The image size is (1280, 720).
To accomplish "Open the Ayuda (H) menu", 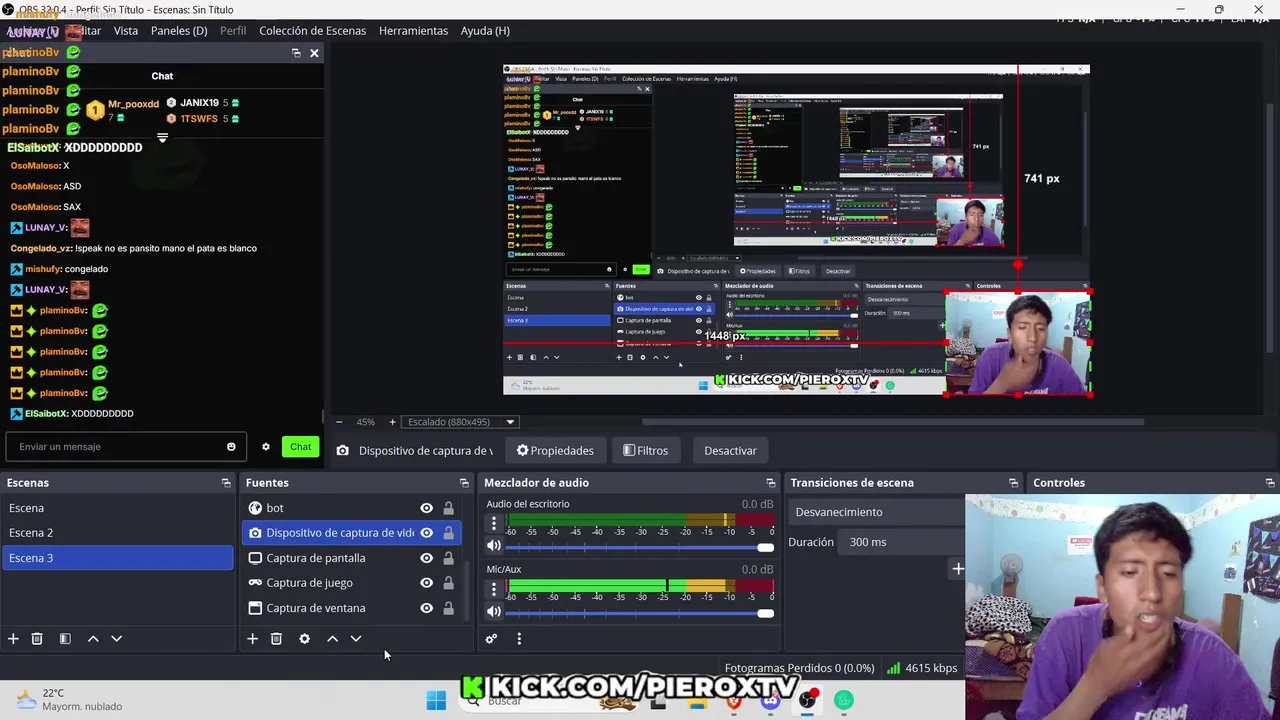I will click(x=485, y=31).
